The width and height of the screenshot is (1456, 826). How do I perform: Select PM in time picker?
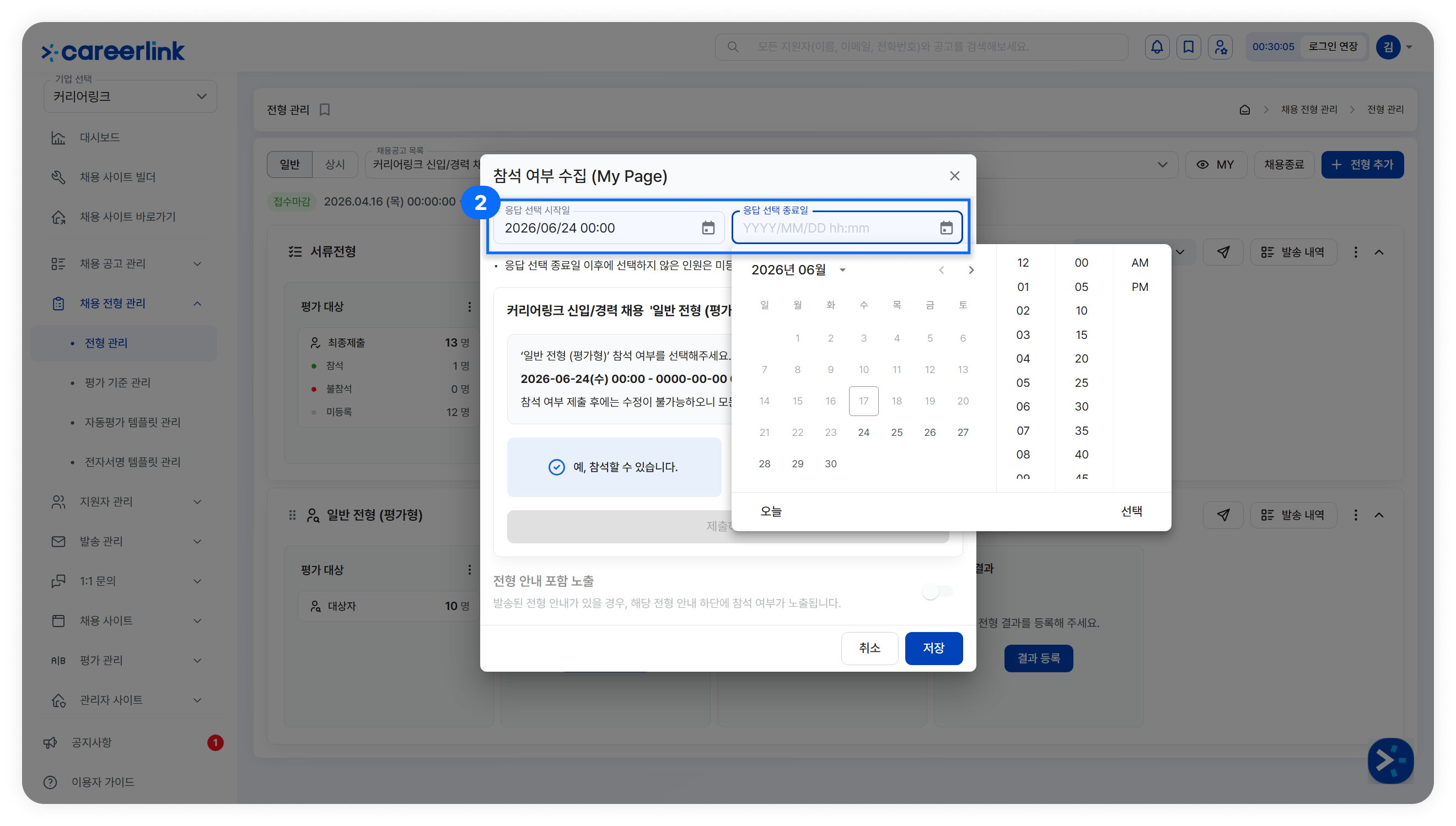pyautogui.click(x=1140, y=287)
